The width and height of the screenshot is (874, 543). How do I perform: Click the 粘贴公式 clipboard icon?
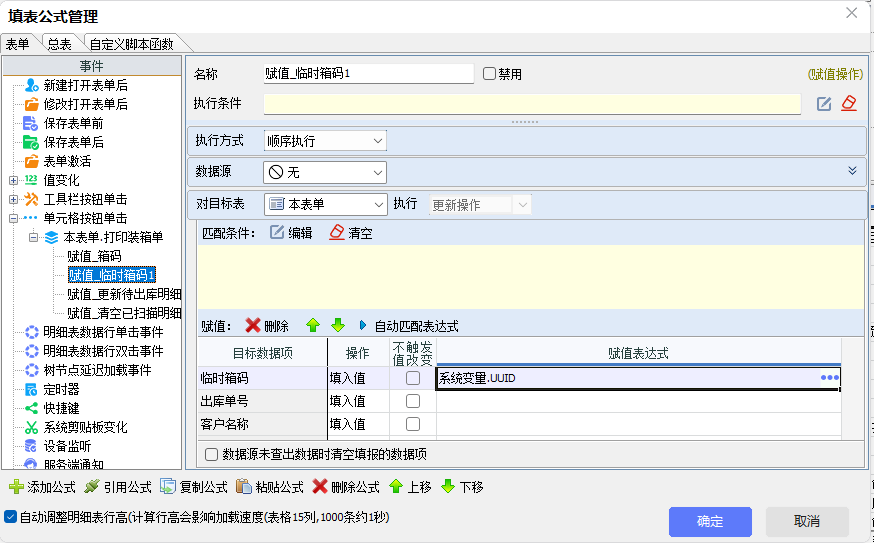[244, 487]
